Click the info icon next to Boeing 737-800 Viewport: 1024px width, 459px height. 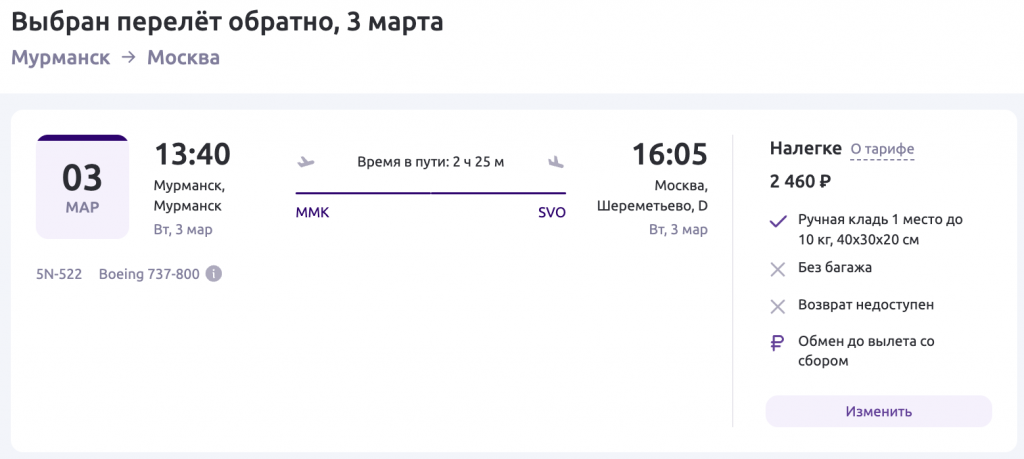tap(214, 274)
